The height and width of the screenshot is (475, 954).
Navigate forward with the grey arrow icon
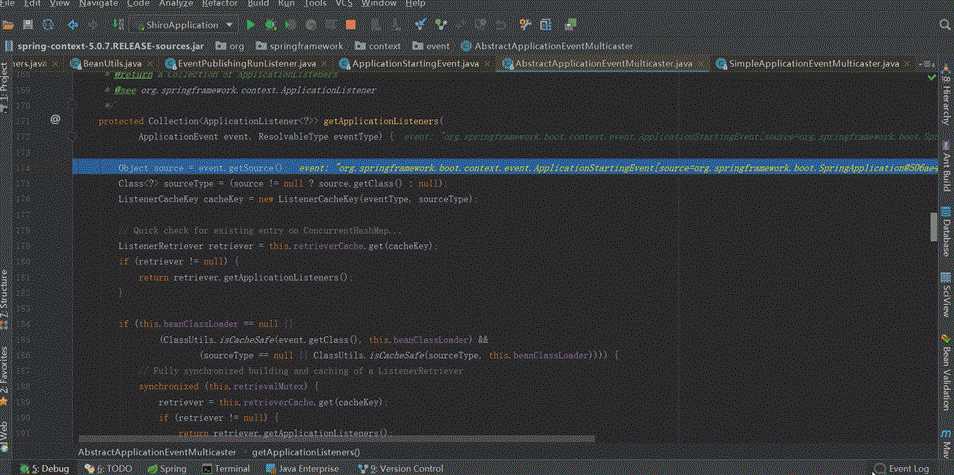92,25
